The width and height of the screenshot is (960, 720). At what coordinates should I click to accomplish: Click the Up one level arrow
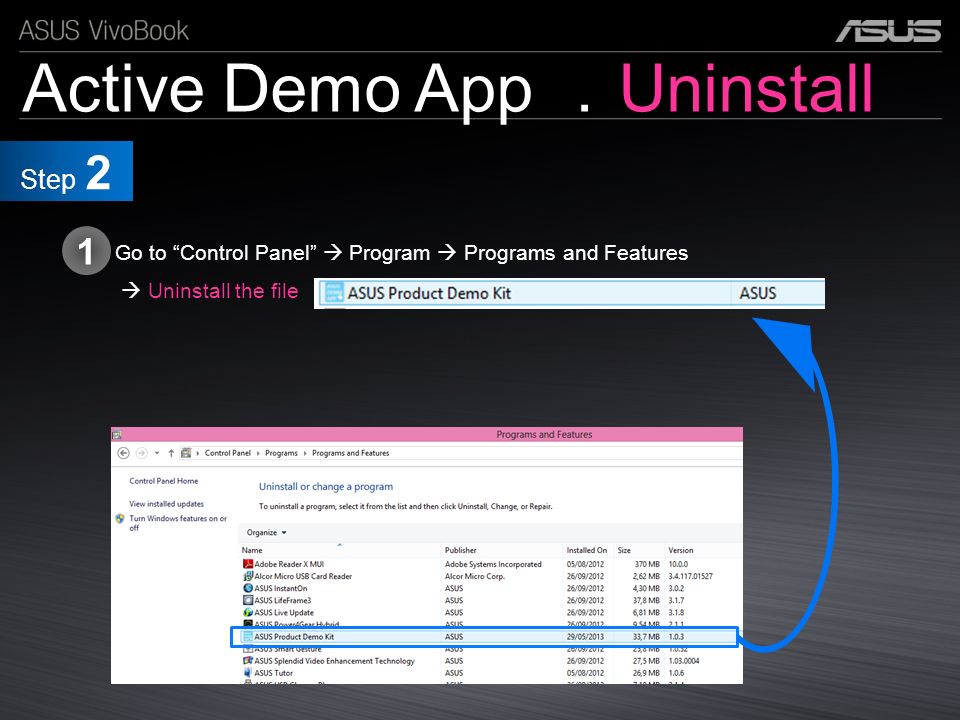(x=171, y=453)
